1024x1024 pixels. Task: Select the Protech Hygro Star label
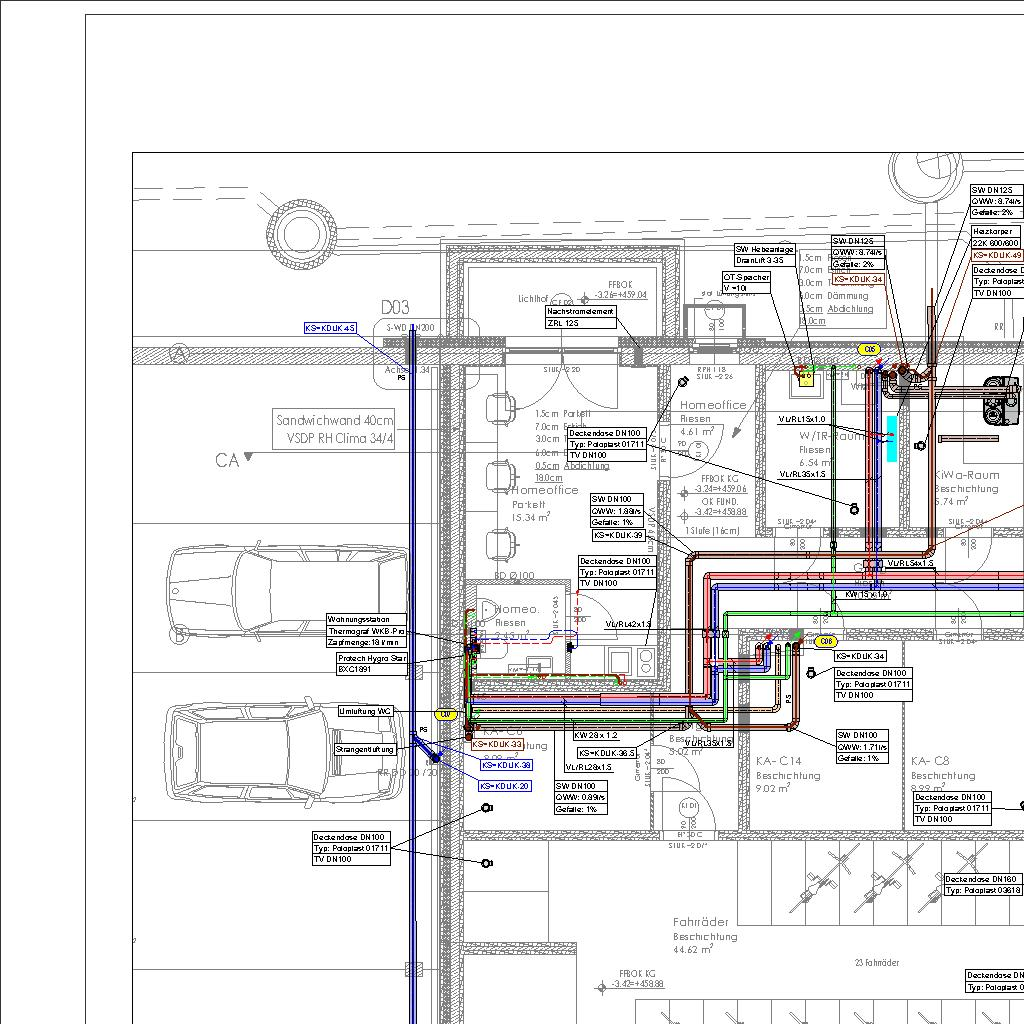(x=373, y=664)
